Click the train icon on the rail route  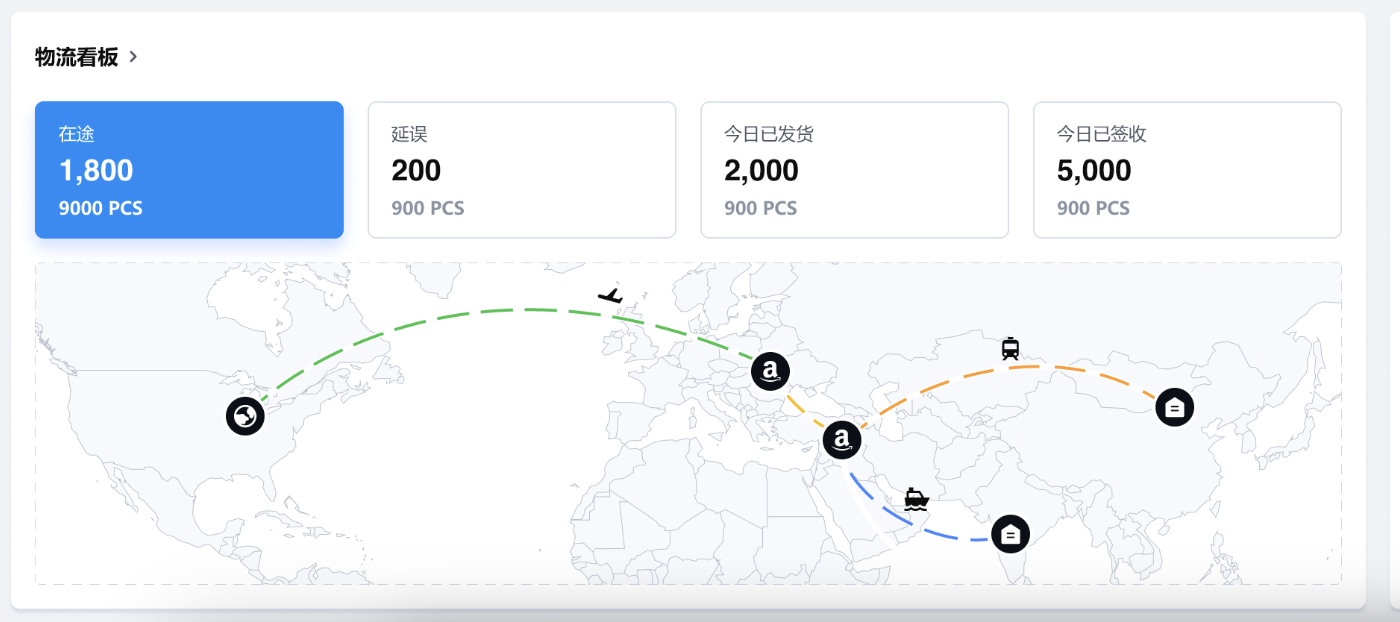pos(1010,348)
